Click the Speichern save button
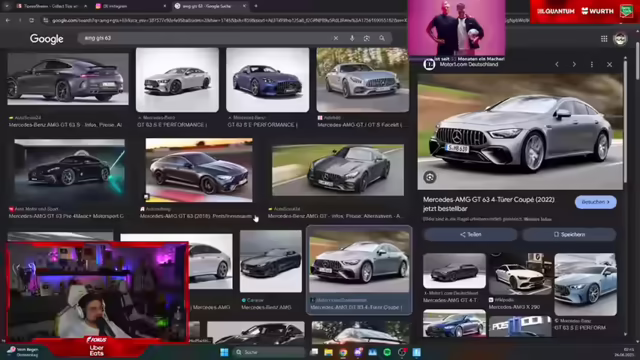The image size is (640, 360). click(569, 235)
